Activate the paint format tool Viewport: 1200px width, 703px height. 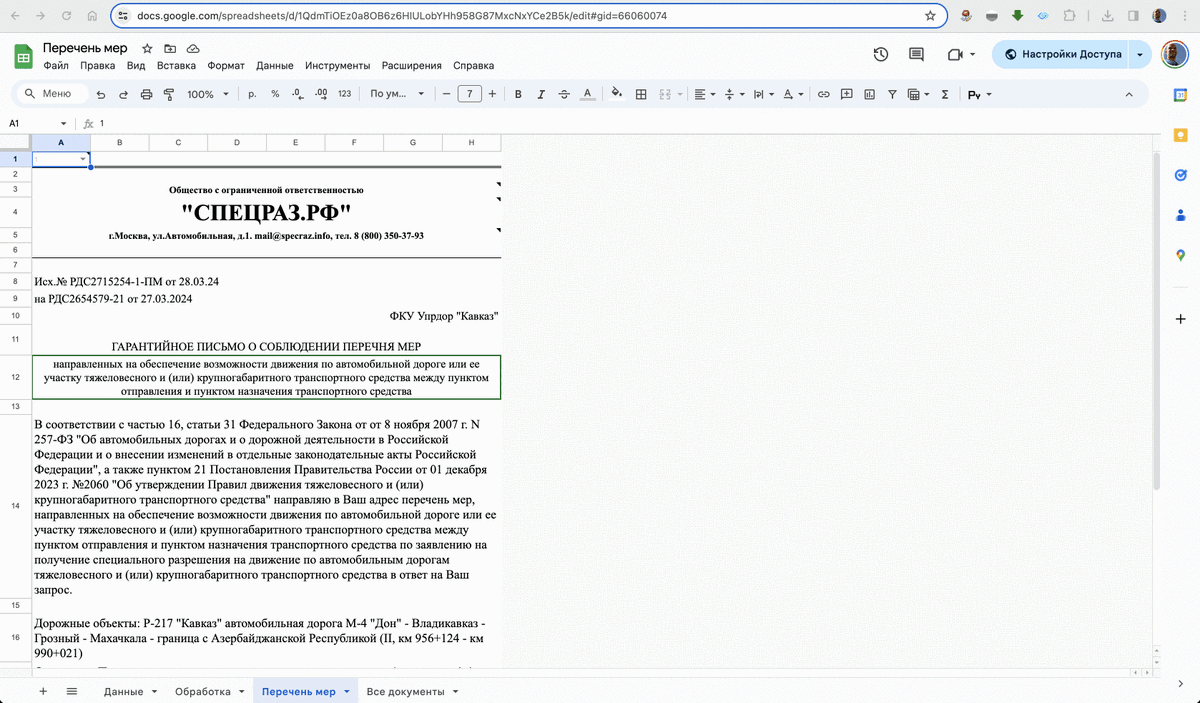(168, 94)
